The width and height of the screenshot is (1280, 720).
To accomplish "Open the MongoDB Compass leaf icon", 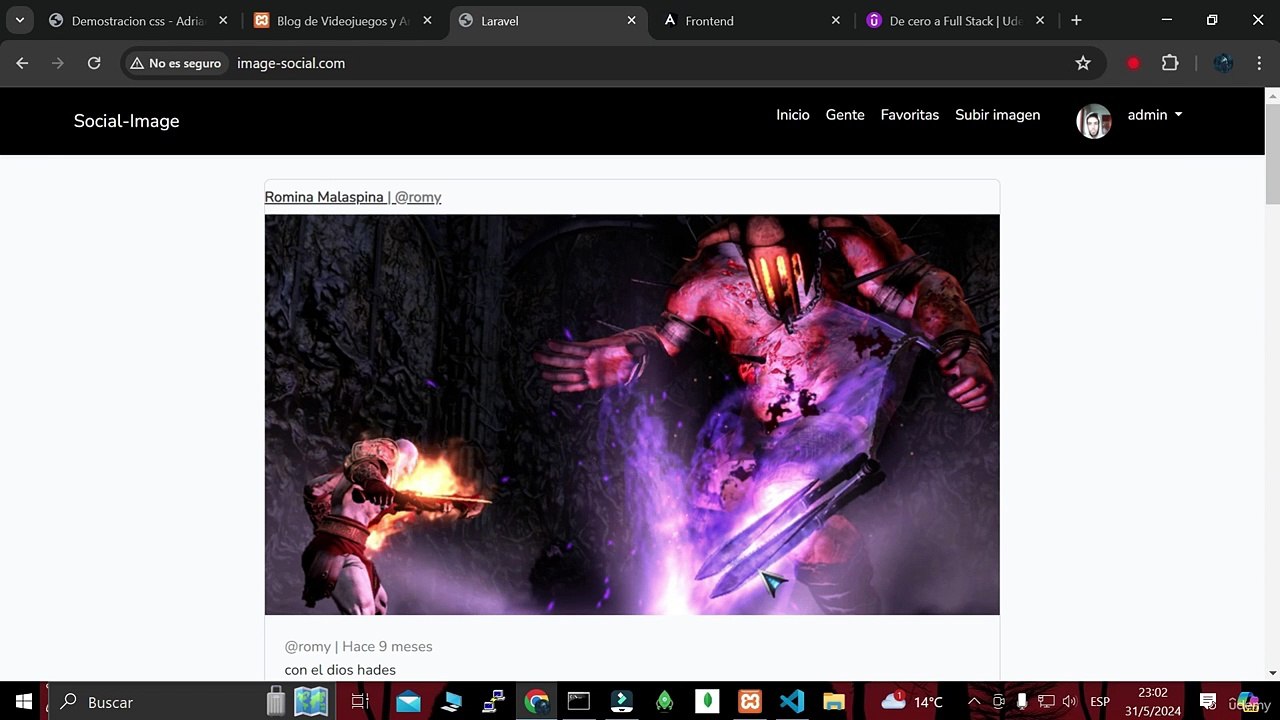I will pyautogui.click(x=707, y=702).
